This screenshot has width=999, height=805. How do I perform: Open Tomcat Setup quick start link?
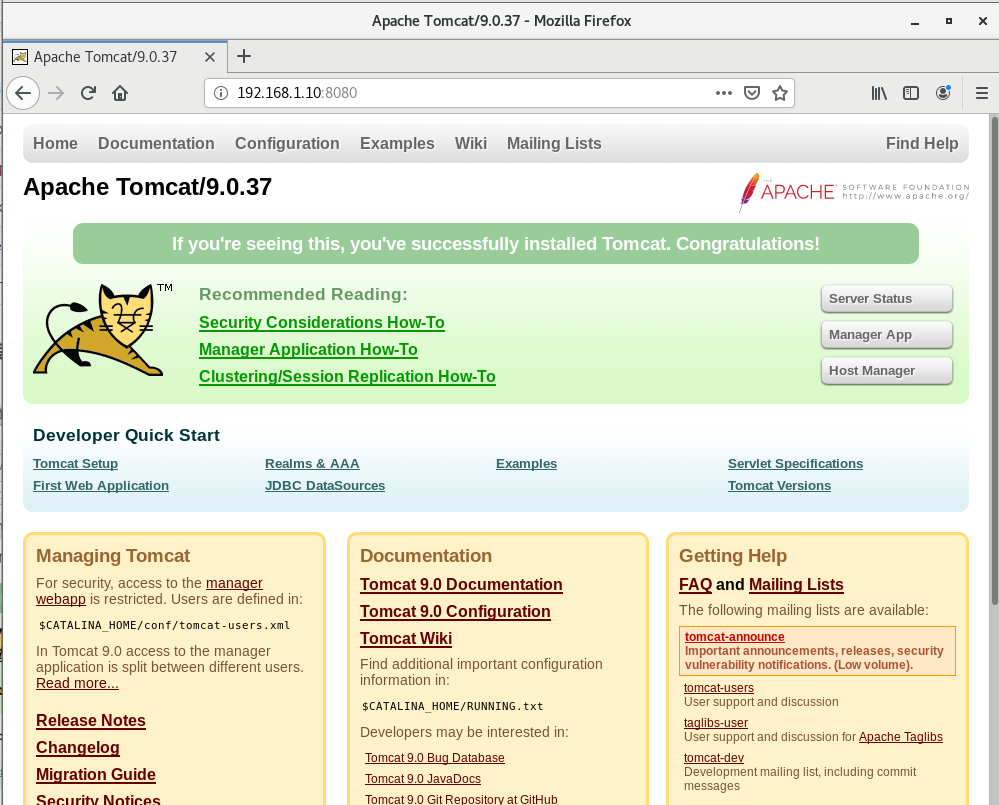[75, 464]
